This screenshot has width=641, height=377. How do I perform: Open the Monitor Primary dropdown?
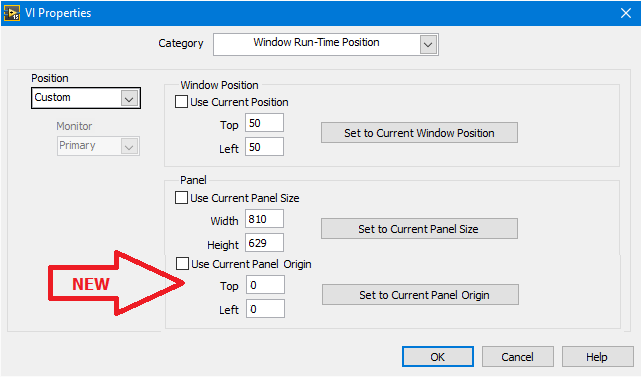pos(129,146)
